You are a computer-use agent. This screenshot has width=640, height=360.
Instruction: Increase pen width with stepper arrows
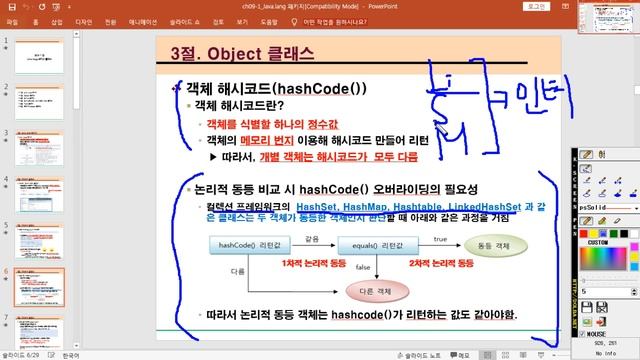(x=634, y=290)
